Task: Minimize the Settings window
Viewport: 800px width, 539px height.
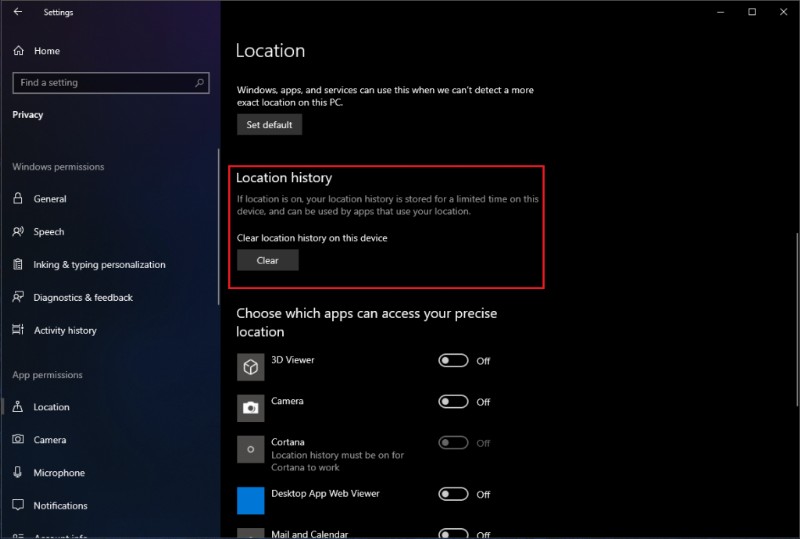Action: coord(720,11)
